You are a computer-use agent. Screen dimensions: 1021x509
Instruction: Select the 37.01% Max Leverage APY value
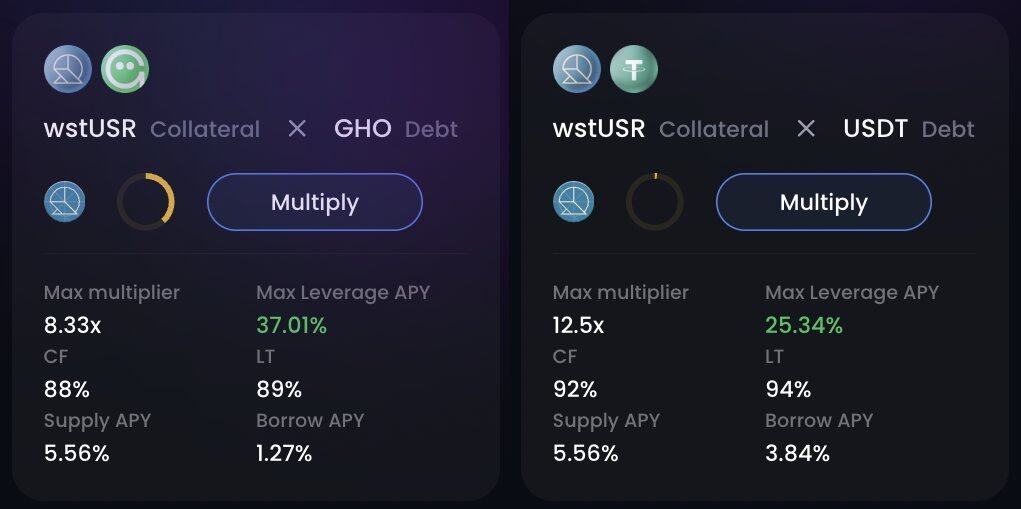tap(291, 325)
